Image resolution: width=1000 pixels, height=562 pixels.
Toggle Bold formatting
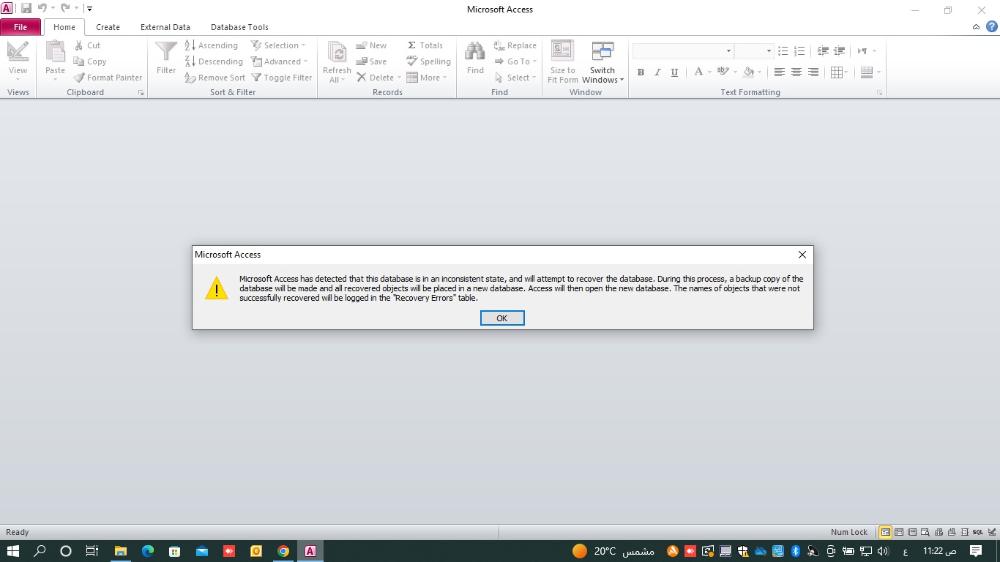(640, 72)
